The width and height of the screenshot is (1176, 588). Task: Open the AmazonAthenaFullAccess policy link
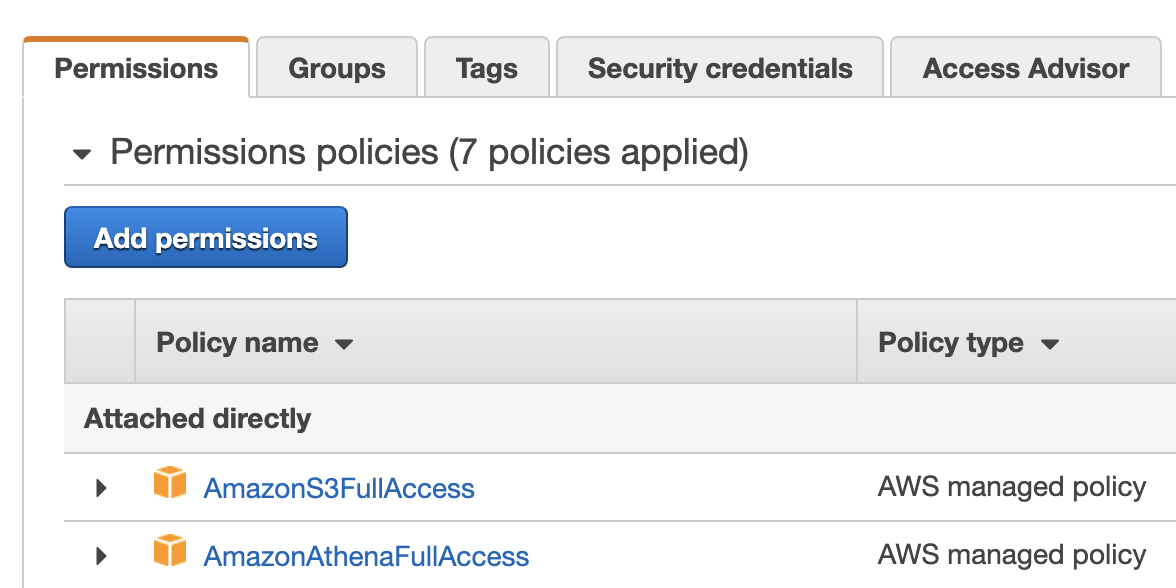coord(366,556)
